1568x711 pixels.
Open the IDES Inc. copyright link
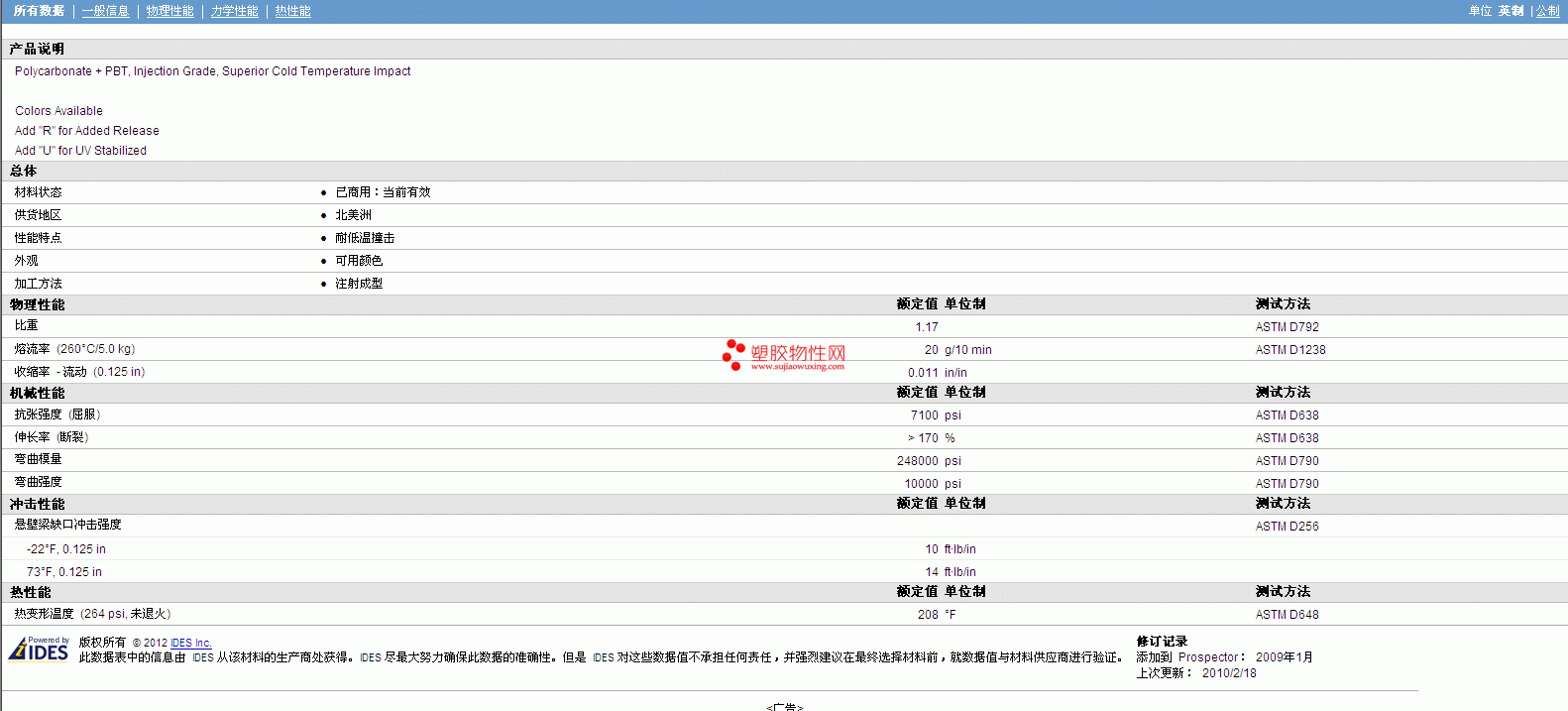190,643
